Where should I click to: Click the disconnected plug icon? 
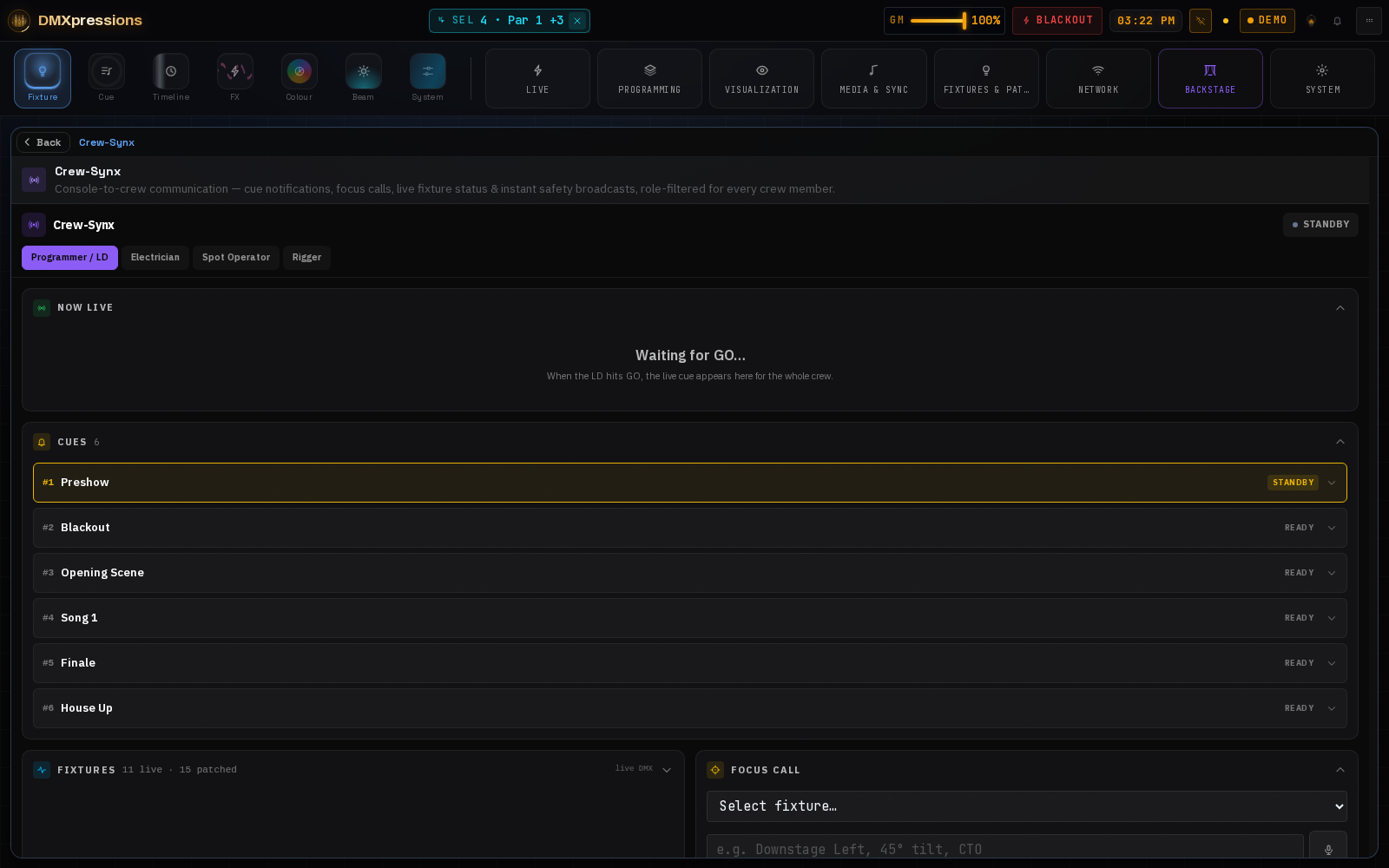tap(1201, 20)
